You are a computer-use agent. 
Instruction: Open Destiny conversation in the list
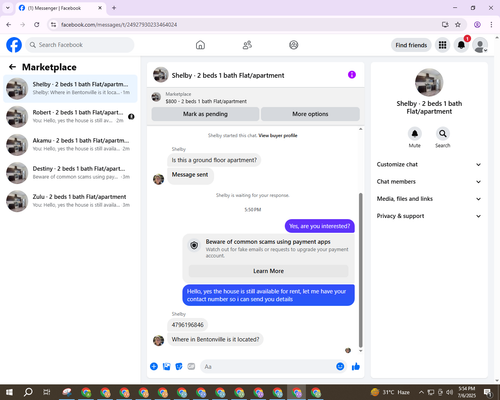coord(70,173)
